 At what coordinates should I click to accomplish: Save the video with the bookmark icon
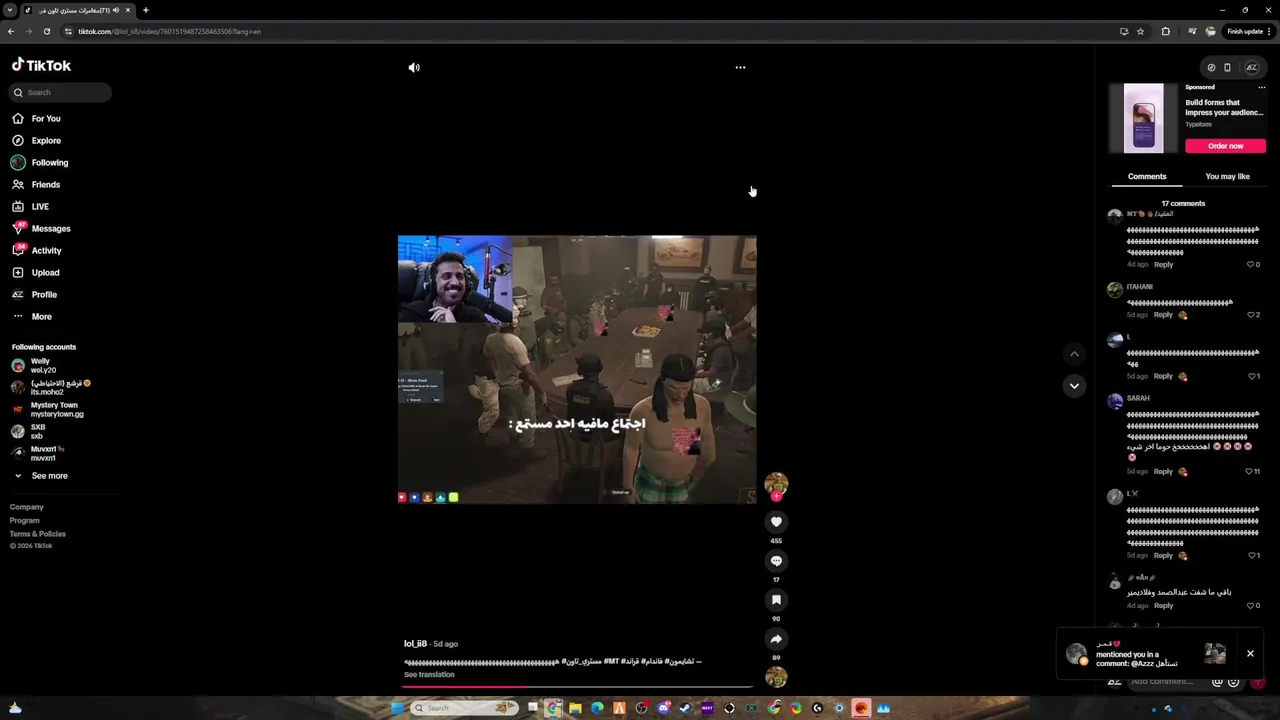pyautogui.click(x=776, y=600)
